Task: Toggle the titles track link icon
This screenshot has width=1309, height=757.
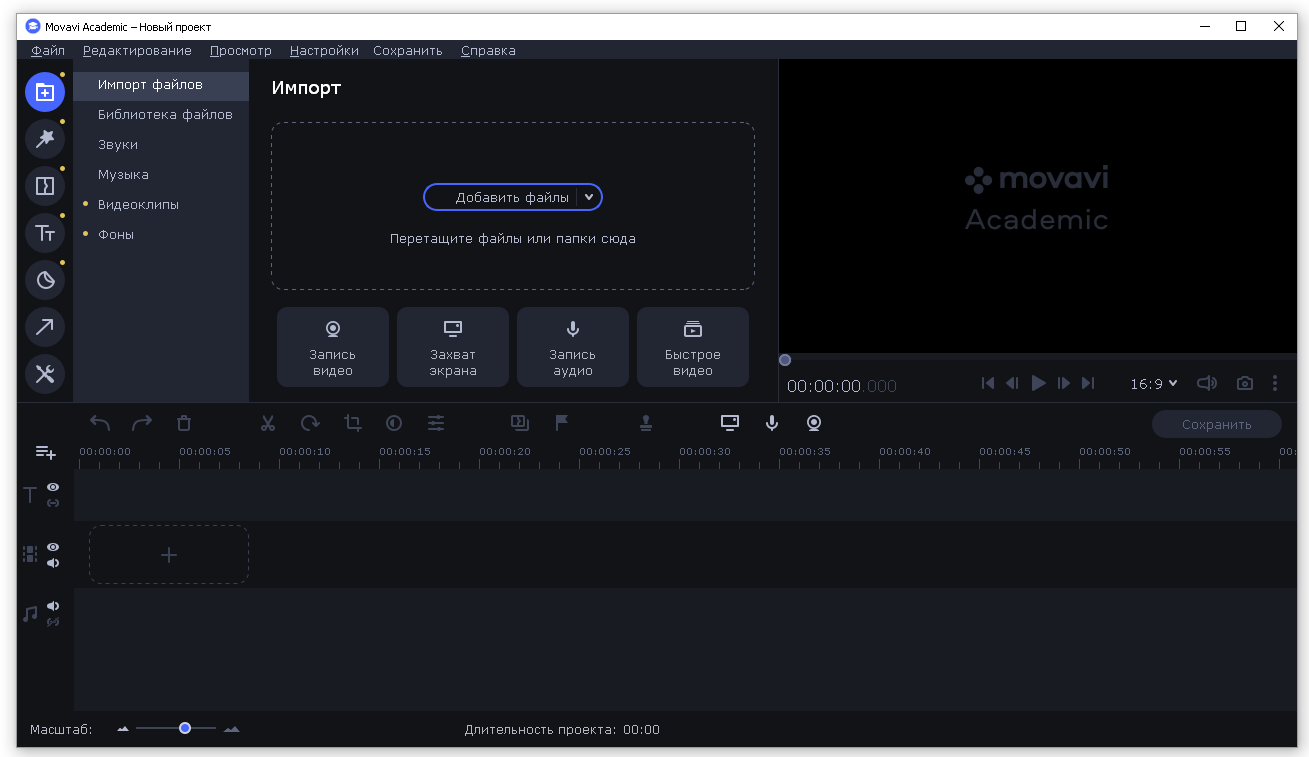Action: 53,503
